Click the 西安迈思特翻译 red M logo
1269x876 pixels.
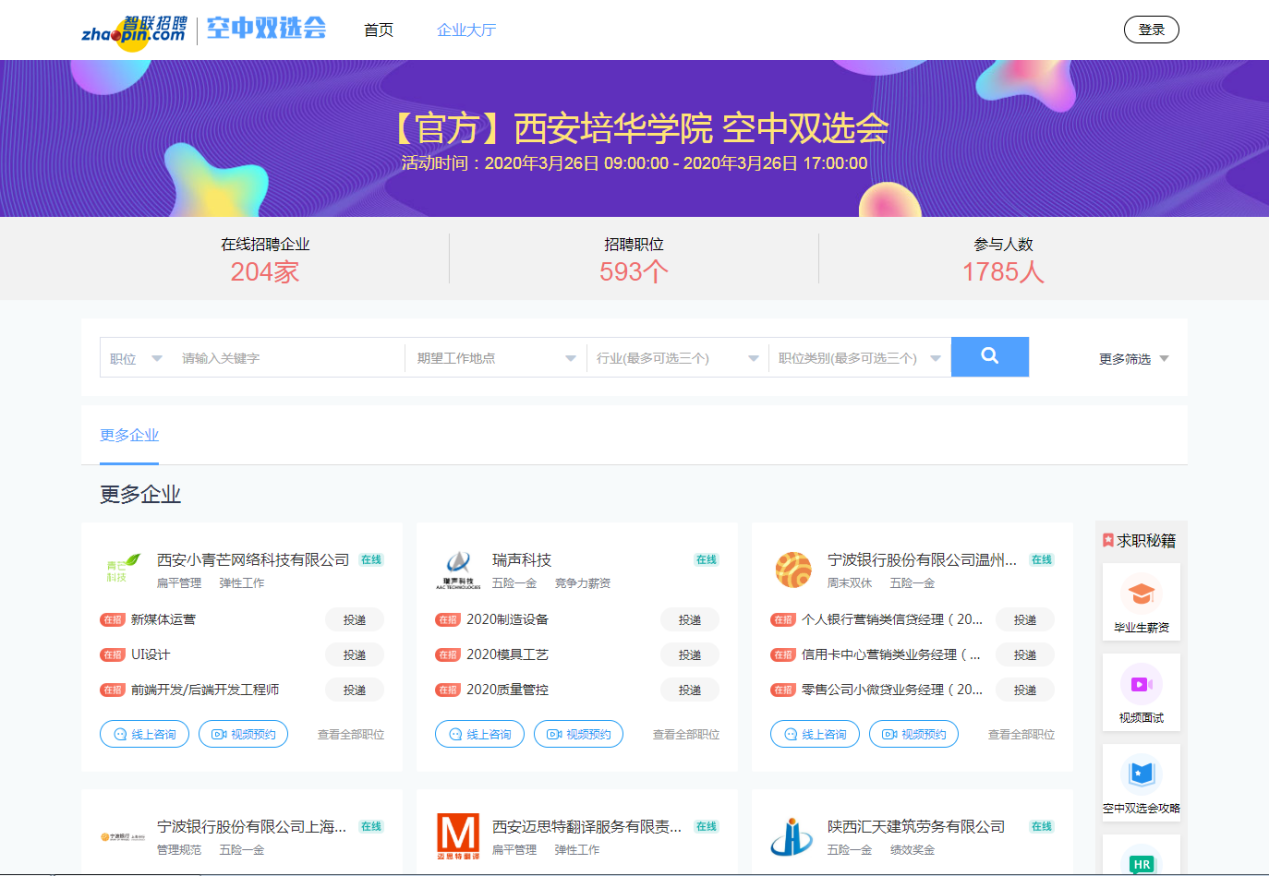coord(457,835)
